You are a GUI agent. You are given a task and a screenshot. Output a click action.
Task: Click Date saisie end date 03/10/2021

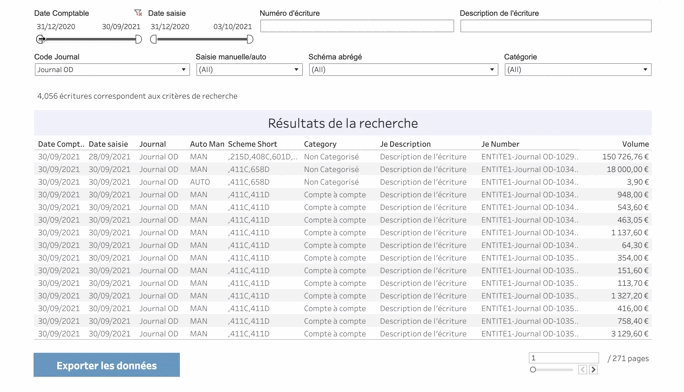(233, 27)
